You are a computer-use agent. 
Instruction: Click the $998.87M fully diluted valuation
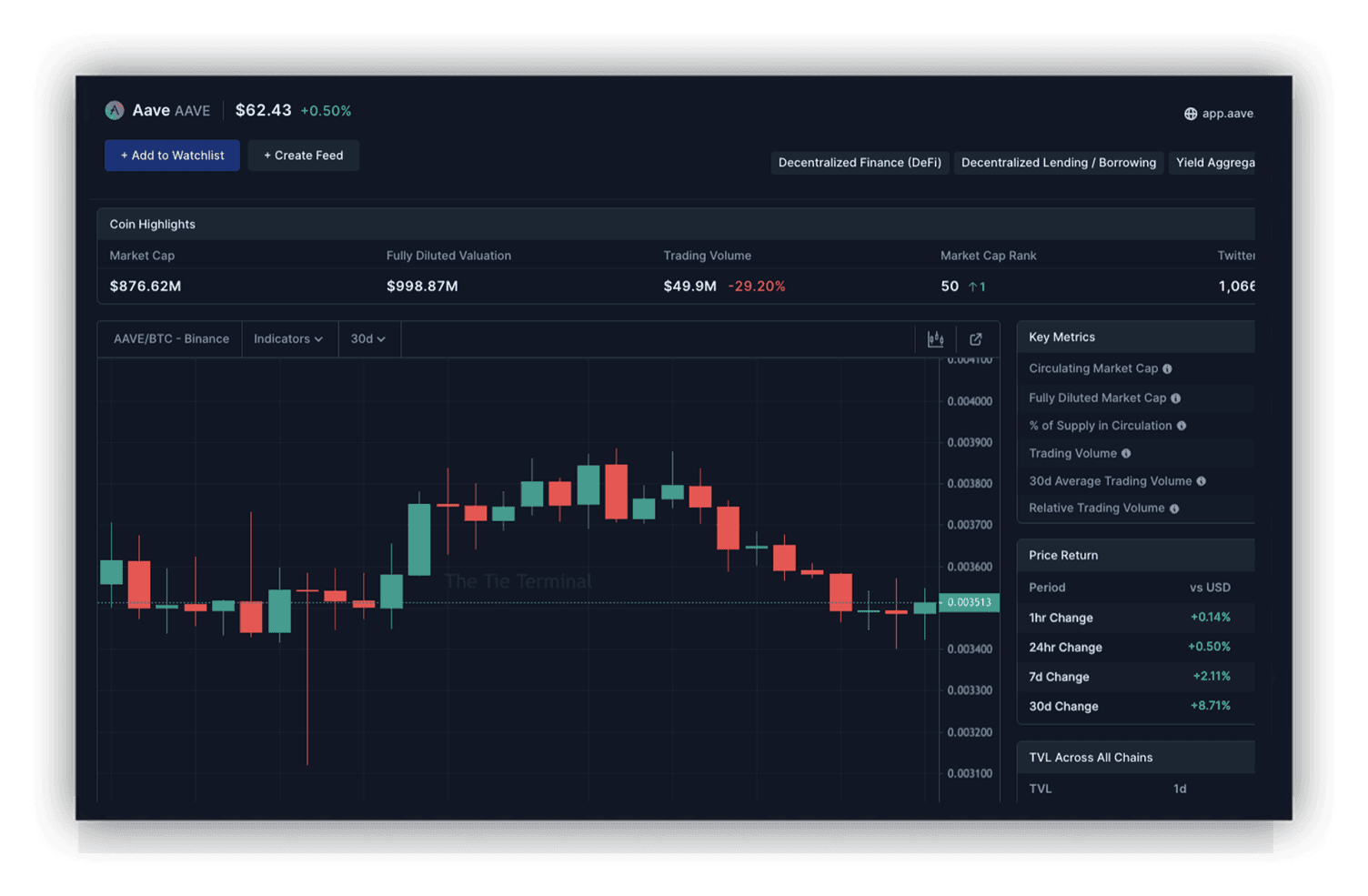[x=422, y=287]
